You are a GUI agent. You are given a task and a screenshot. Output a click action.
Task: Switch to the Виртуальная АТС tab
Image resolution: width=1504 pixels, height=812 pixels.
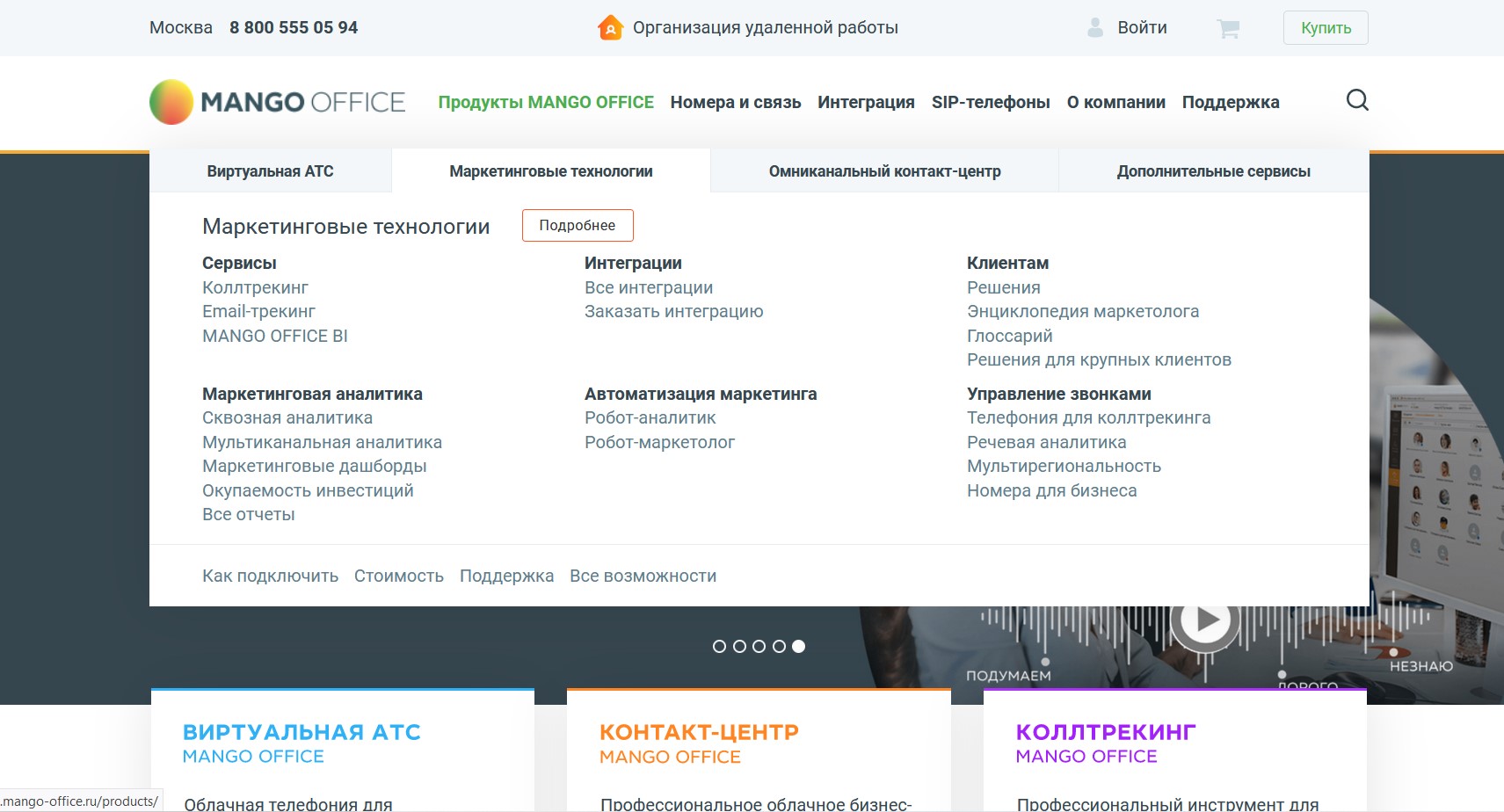[x=270, y=171]
